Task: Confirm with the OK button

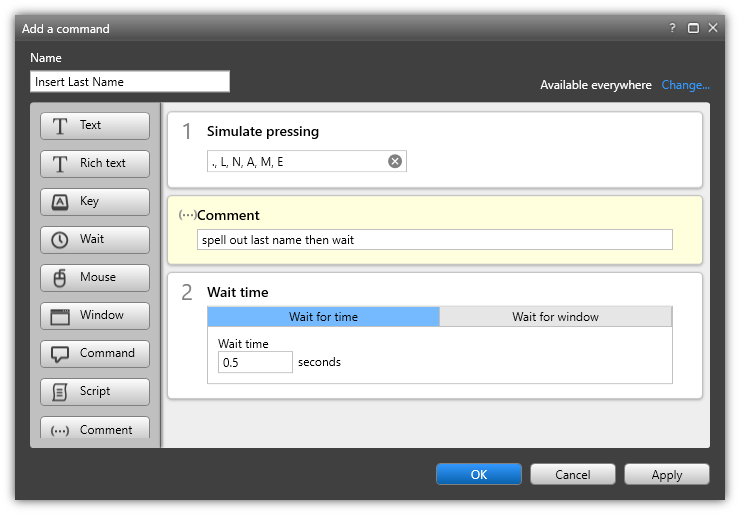Action: tap(479, 474)
